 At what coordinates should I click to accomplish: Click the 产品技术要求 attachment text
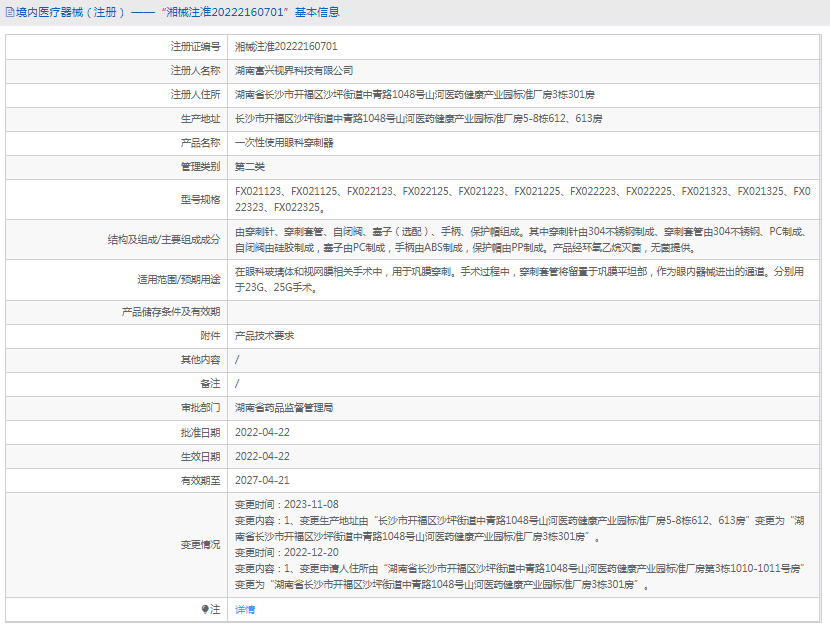click(x=265, y=336)
